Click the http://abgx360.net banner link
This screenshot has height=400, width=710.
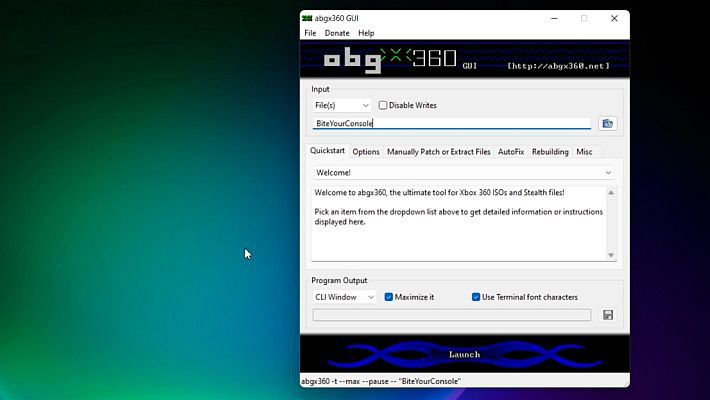[558, 66]
